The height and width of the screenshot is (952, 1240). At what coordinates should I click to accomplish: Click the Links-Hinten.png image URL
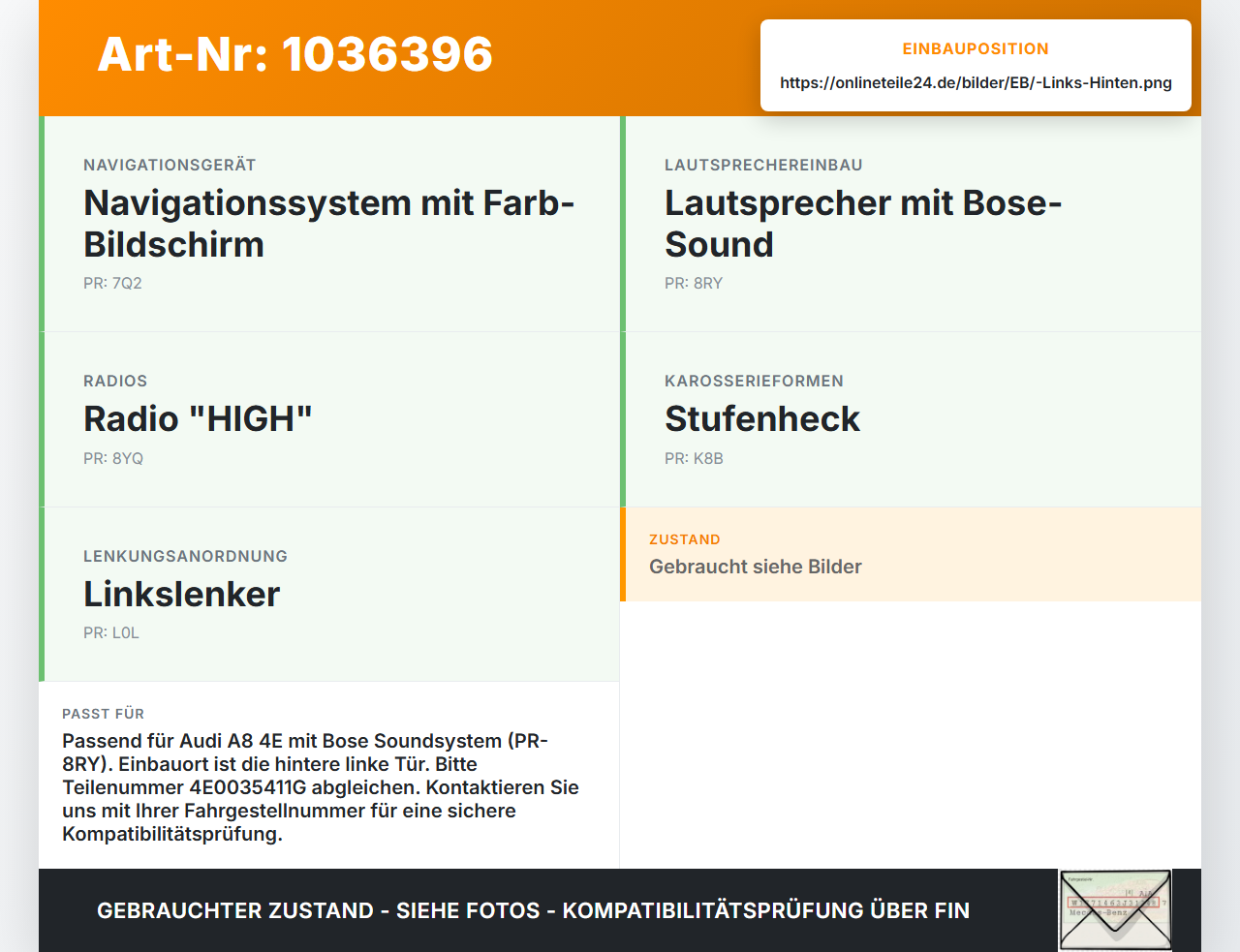(976, 83)
